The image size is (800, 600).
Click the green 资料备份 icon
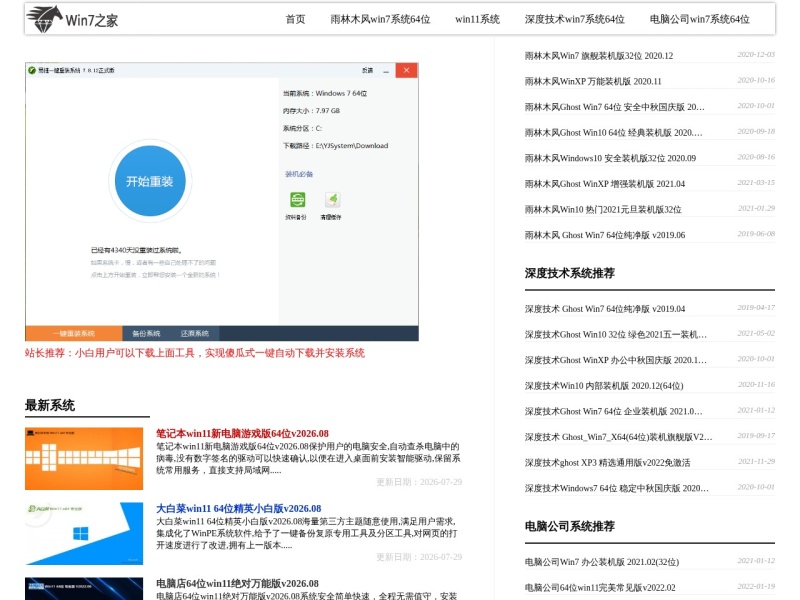[x=297, y=199]
